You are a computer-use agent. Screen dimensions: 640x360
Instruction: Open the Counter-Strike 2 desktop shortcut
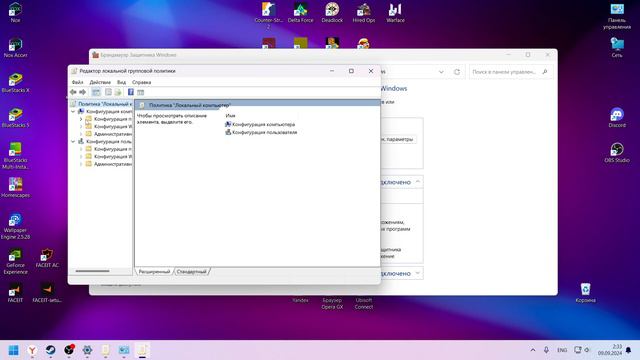pos(269,15)
